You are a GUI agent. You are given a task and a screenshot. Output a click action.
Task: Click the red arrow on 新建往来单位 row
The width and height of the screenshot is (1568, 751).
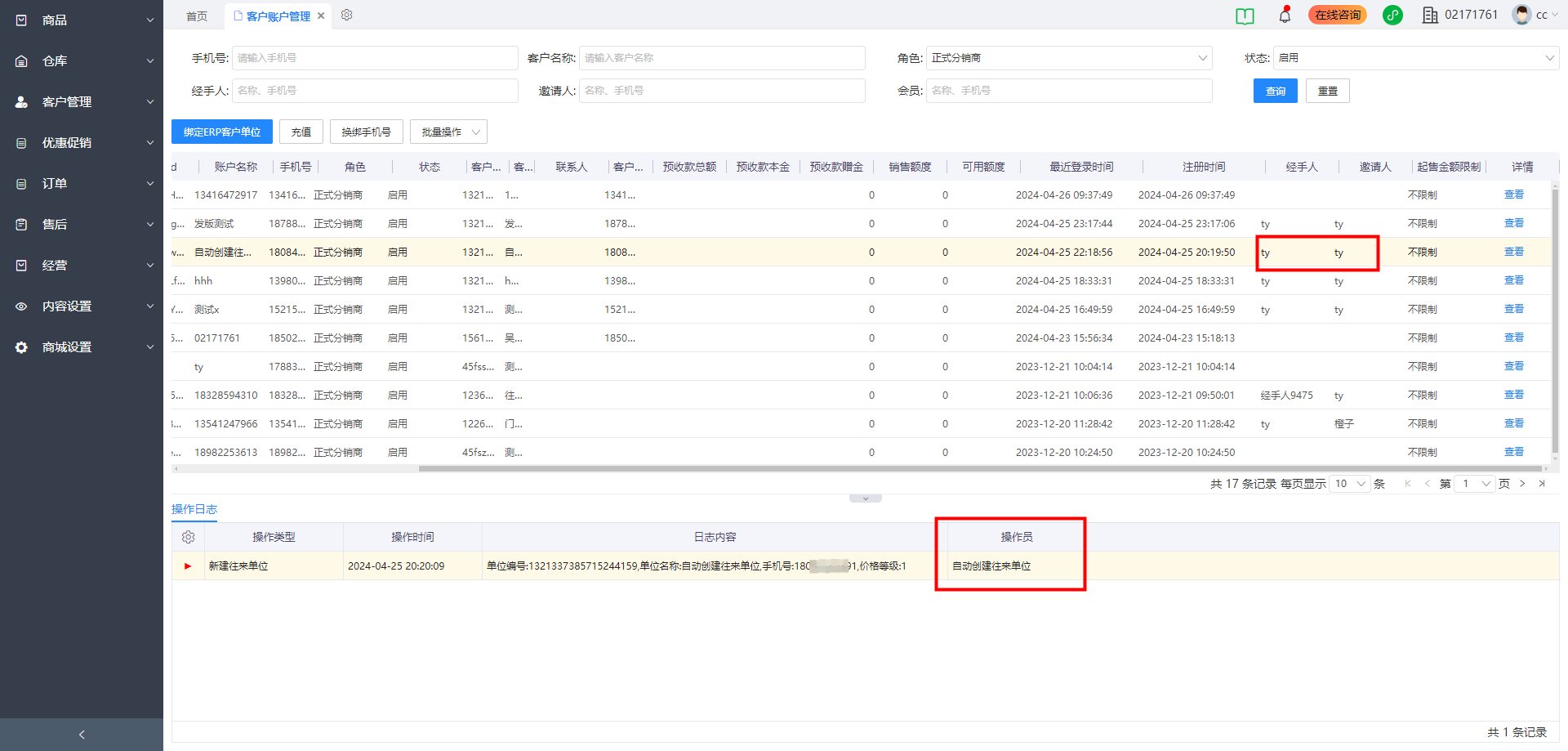(x=188, y=565)
